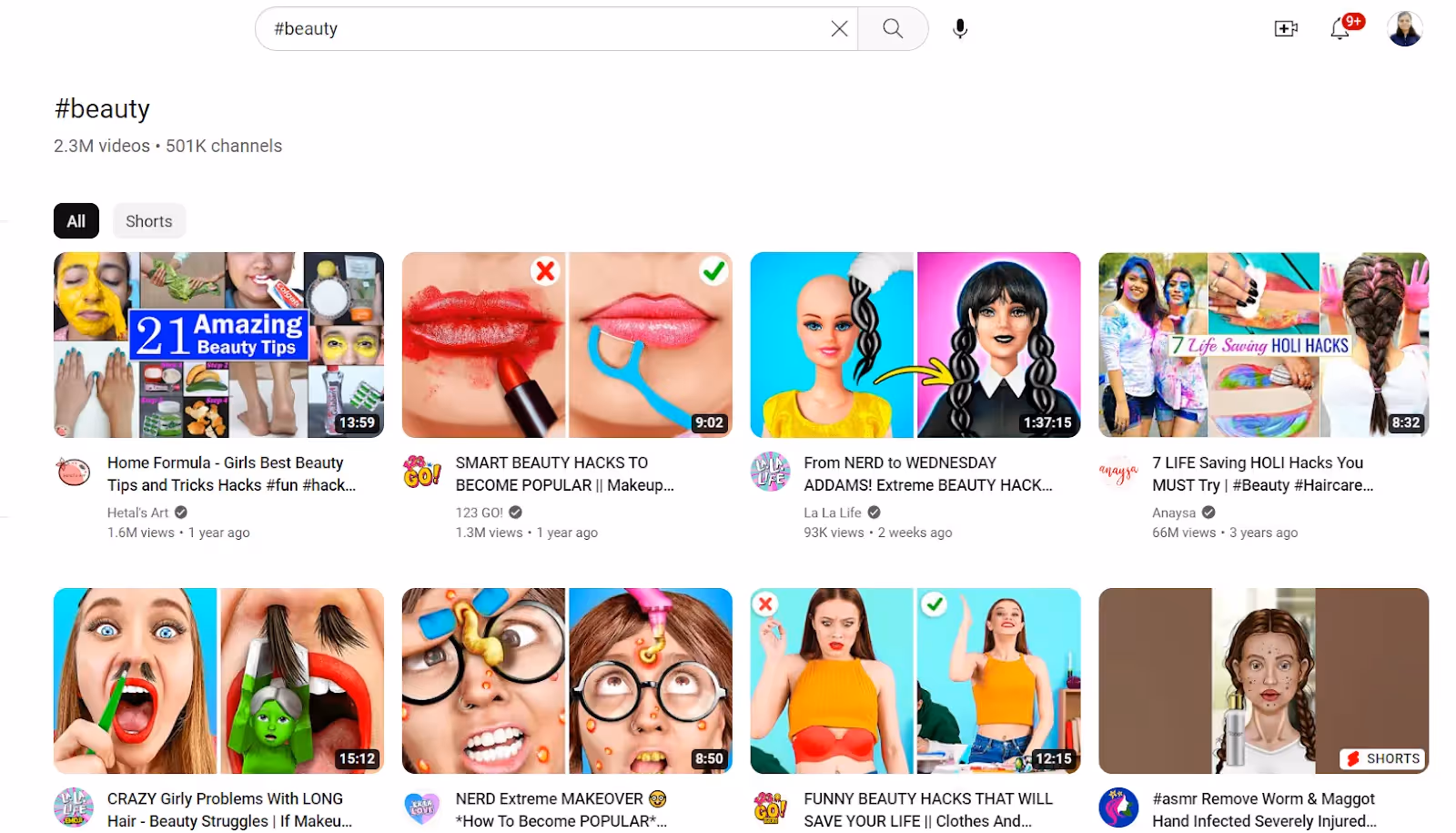Open 123 GO! avatar beside FUNNY BEAUTY HACKS
Screen dimensions: 1456x833
click(x=771, y=808)
